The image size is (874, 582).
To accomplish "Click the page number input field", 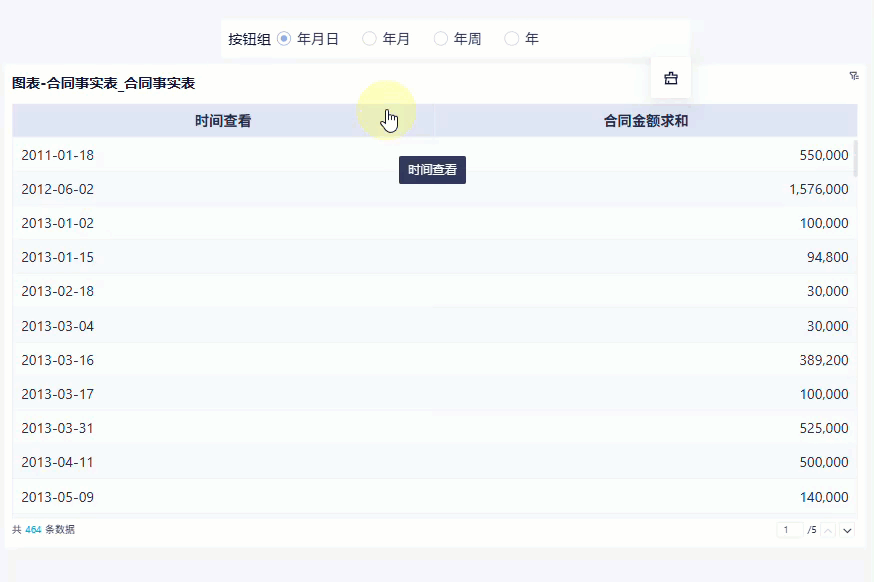I will point(789,530).
